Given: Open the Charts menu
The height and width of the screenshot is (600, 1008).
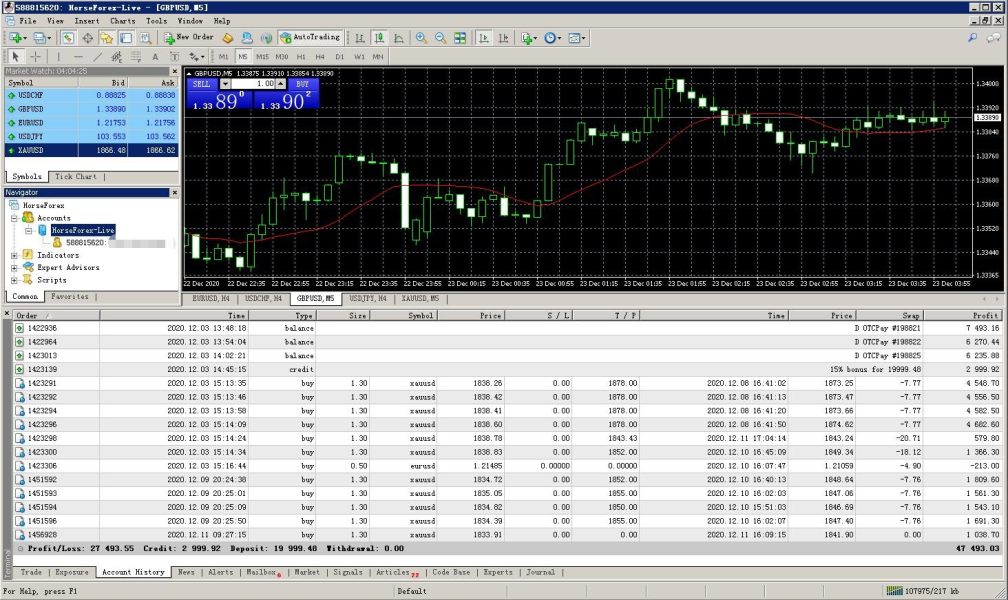Looking at the screenshot, I should point(123,20).
